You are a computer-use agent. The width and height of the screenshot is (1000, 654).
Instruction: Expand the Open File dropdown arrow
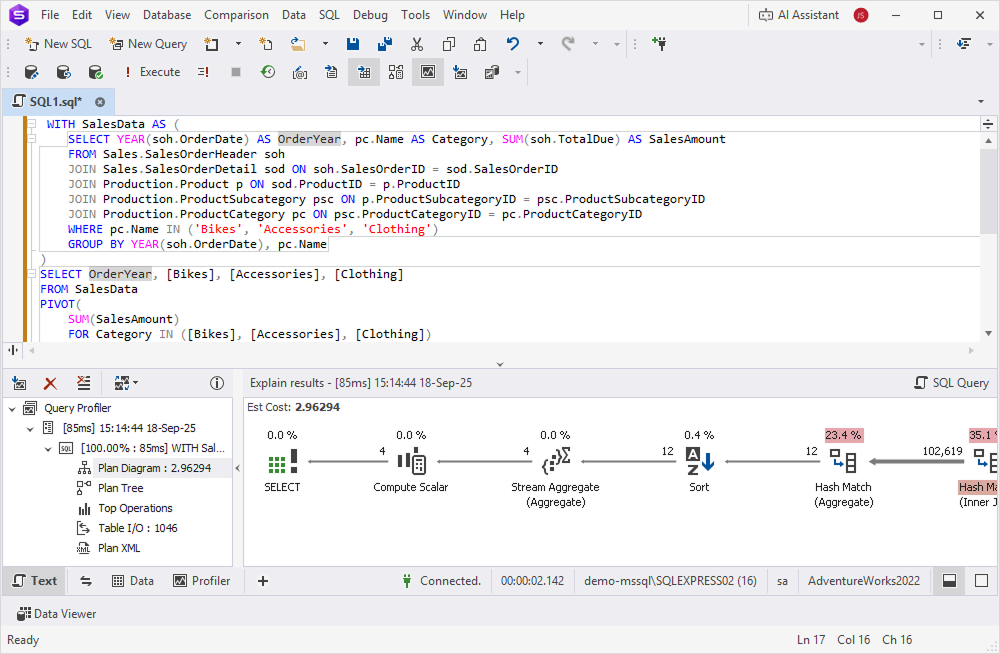pos(326,43)
